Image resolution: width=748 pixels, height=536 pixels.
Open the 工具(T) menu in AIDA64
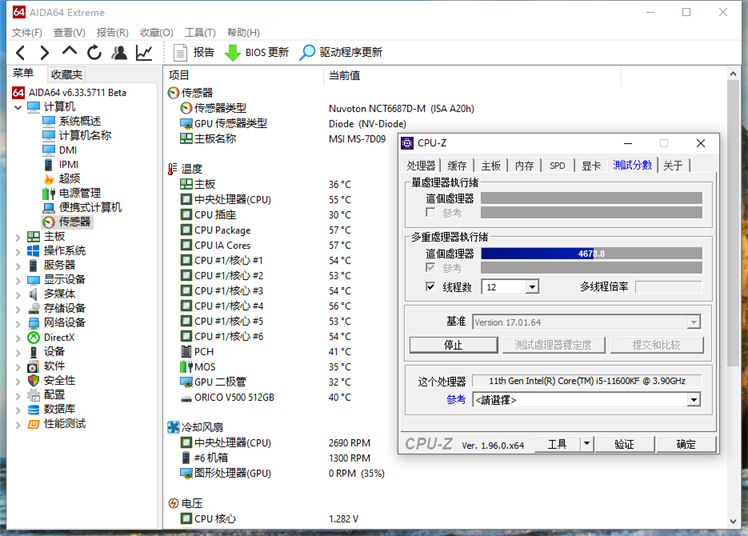[x=200, y=32]
